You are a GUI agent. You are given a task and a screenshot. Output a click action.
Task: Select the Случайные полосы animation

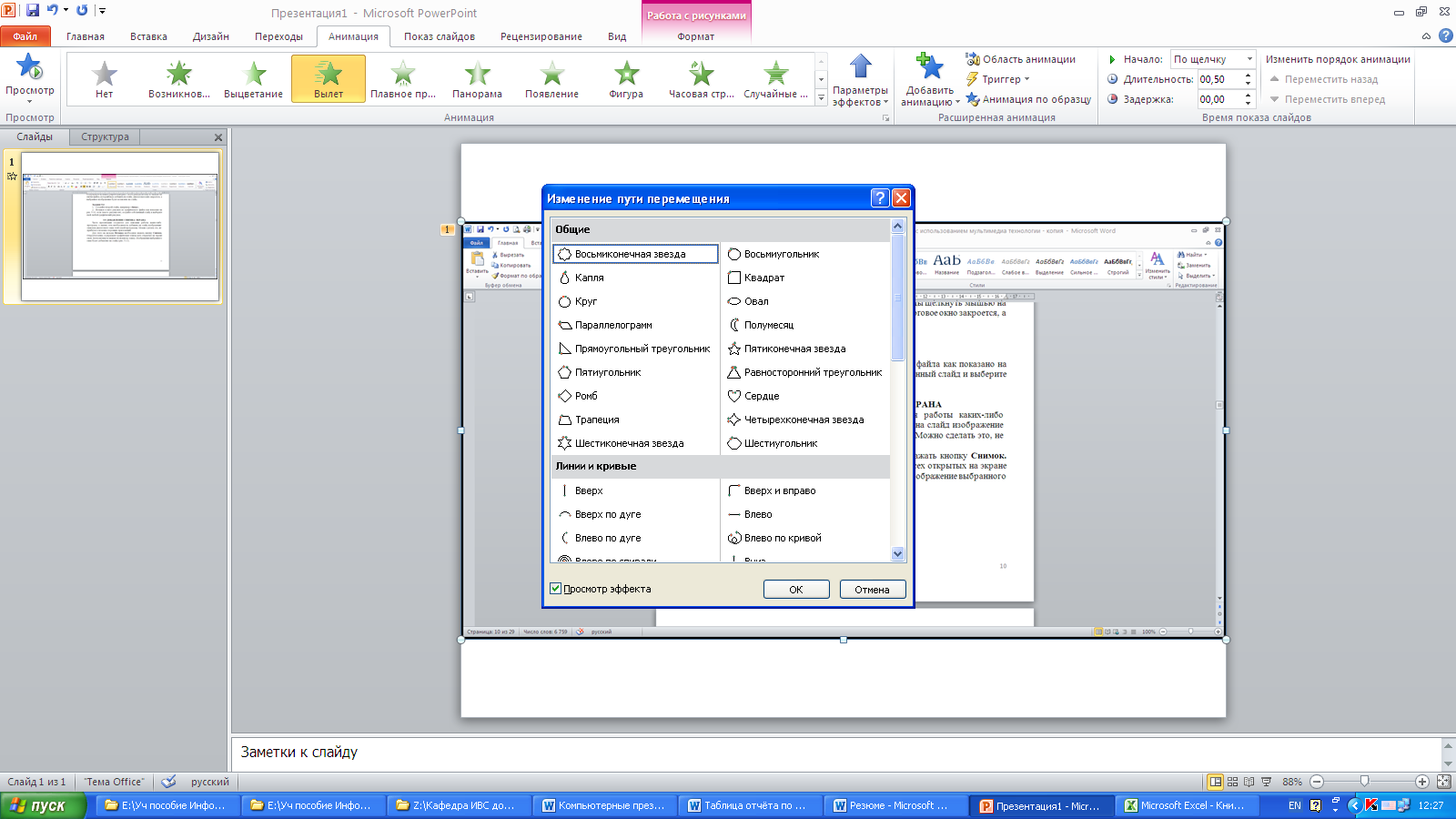(776, 78)
